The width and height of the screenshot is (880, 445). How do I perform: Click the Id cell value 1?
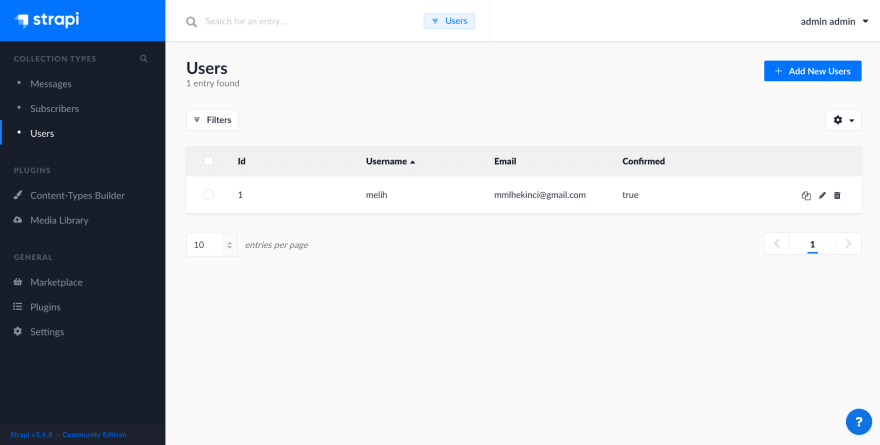point(240,195)
